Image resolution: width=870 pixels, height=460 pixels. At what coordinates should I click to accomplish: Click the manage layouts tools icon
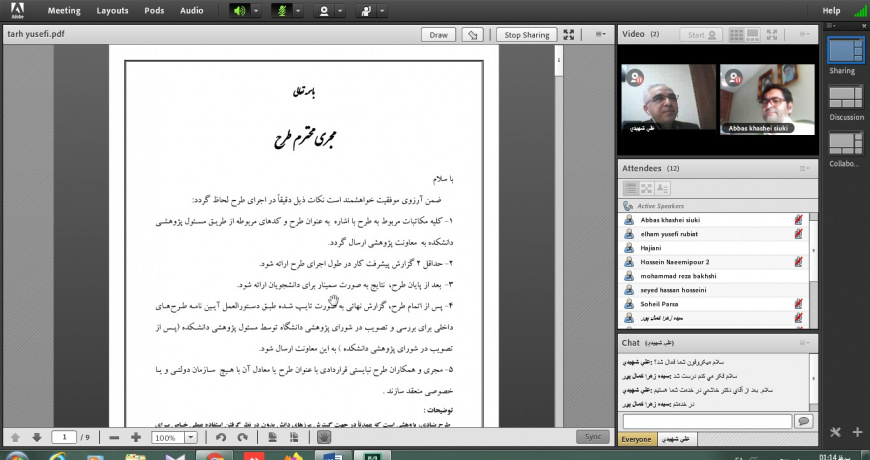[x=836, y=432]
